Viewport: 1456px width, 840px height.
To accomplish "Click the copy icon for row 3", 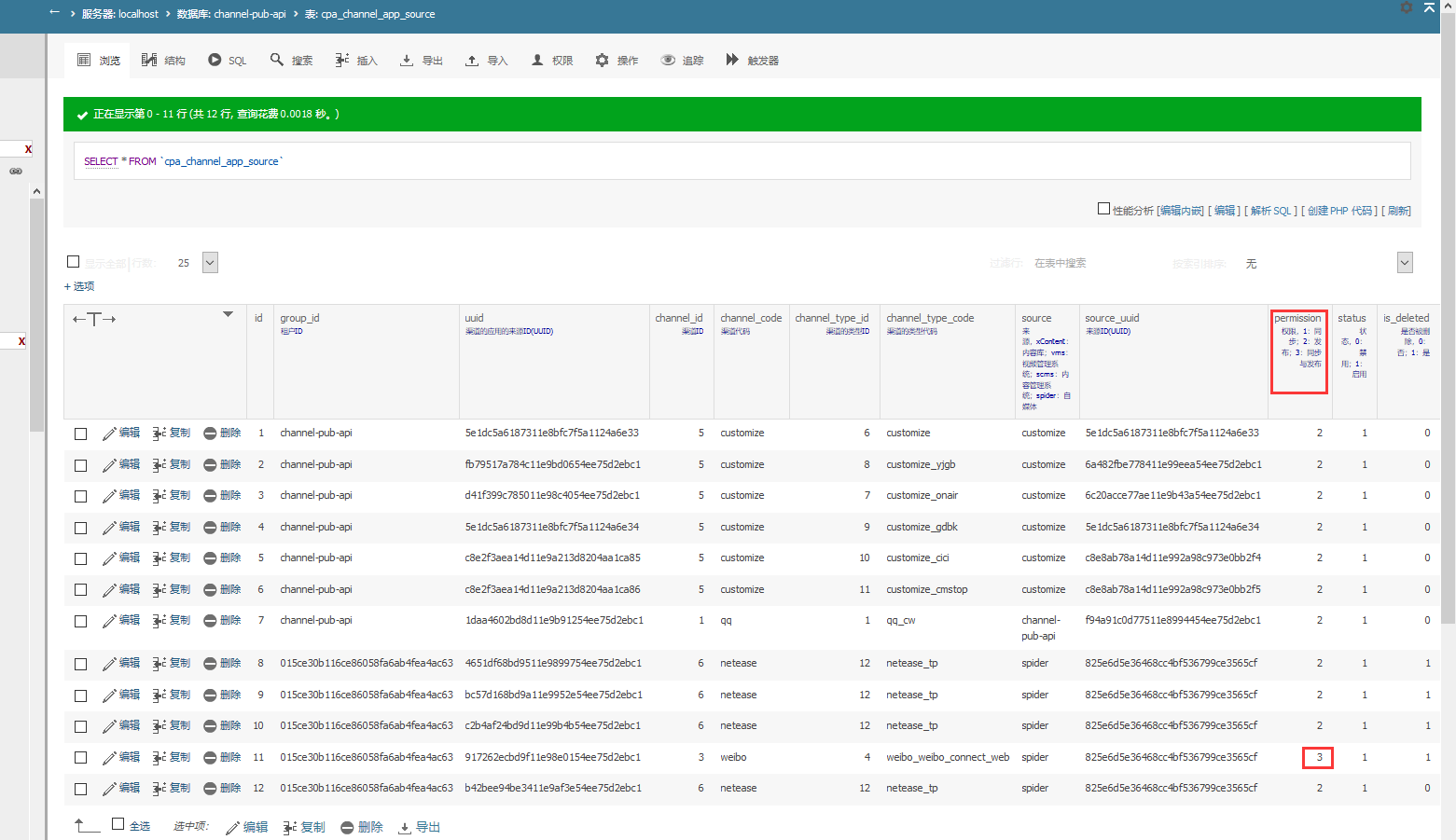I will (x=159, y=496).
